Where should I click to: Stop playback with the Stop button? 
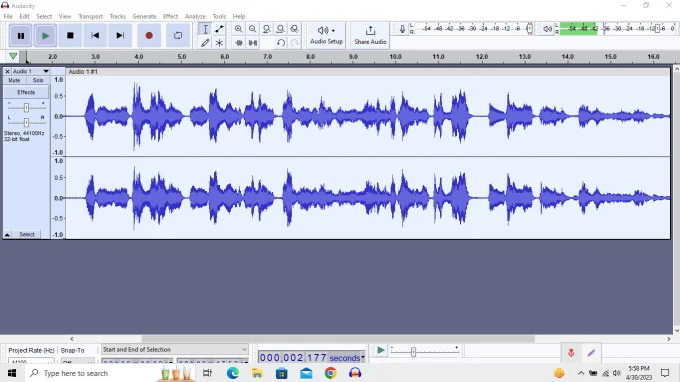pos(70,36)
